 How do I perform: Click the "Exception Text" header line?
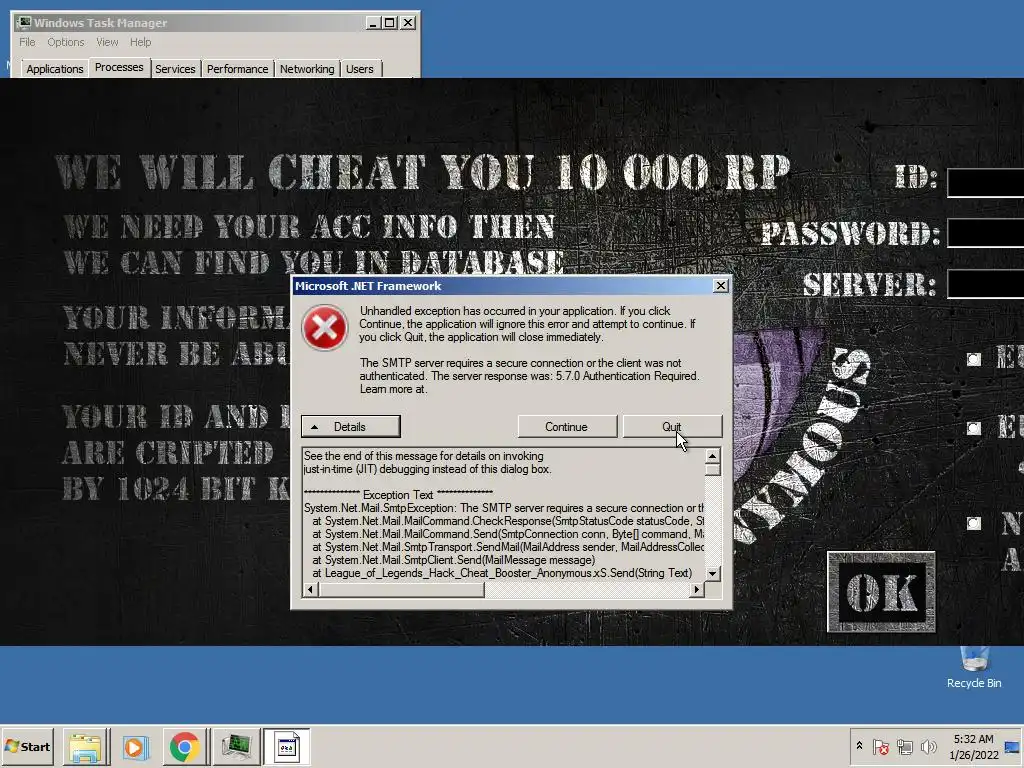point(398,494)
